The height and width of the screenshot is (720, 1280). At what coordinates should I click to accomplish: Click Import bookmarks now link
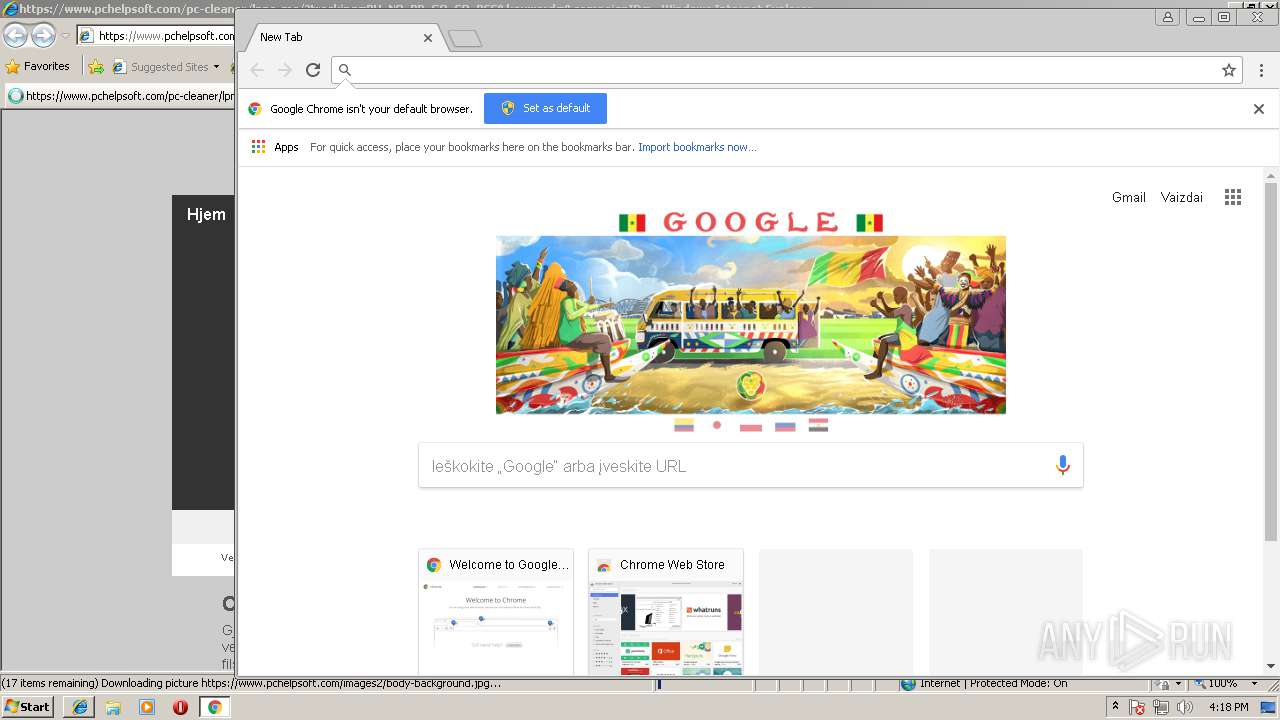(x=697, y=147)
